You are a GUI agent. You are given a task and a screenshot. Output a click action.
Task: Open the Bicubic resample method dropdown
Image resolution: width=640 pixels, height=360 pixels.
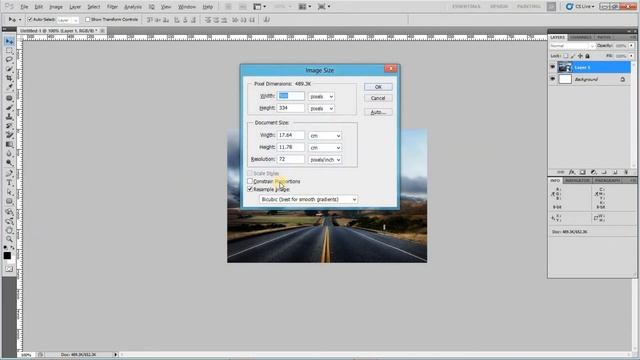(x=309, y=200)
